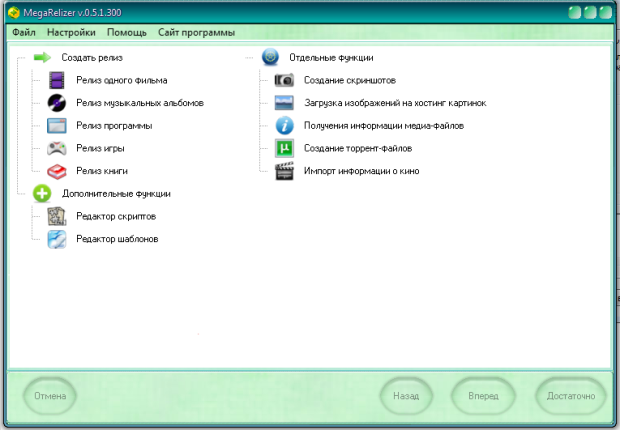Open the Сайт программы menu item
Screen dimensions: 620x430
tap(196, 32)
